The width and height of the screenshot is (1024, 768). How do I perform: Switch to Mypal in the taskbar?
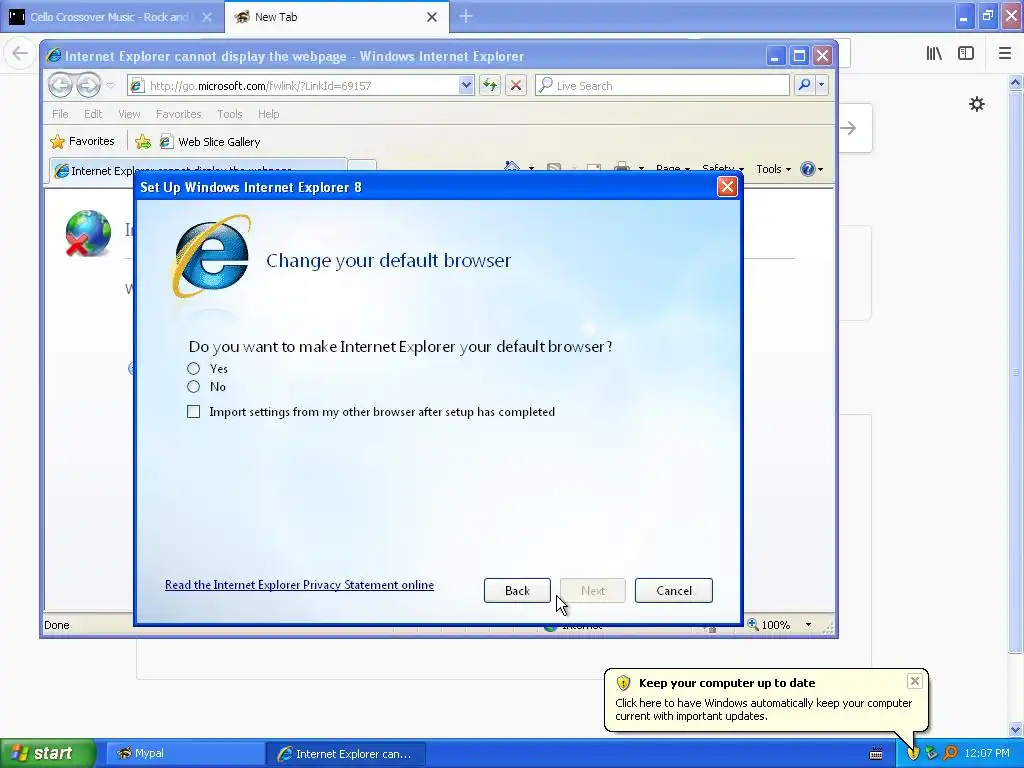pyautogui.click(x=184, y=753)
